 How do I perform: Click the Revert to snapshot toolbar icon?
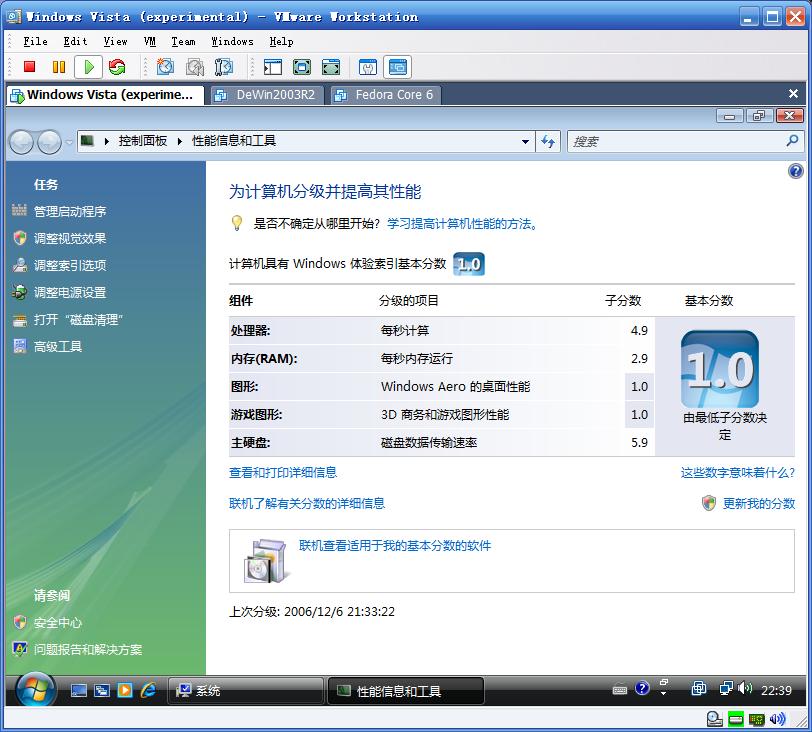[195, 67]
